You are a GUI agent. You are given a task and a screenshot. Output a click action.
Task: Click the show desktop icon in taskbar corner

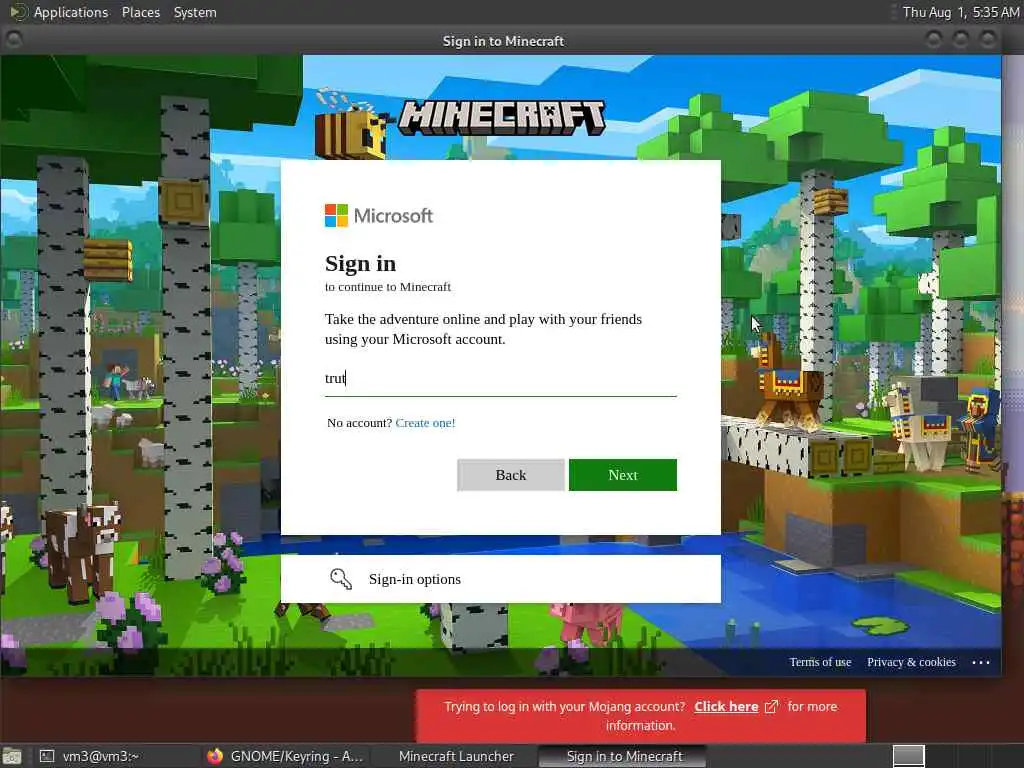coord(11,756)
